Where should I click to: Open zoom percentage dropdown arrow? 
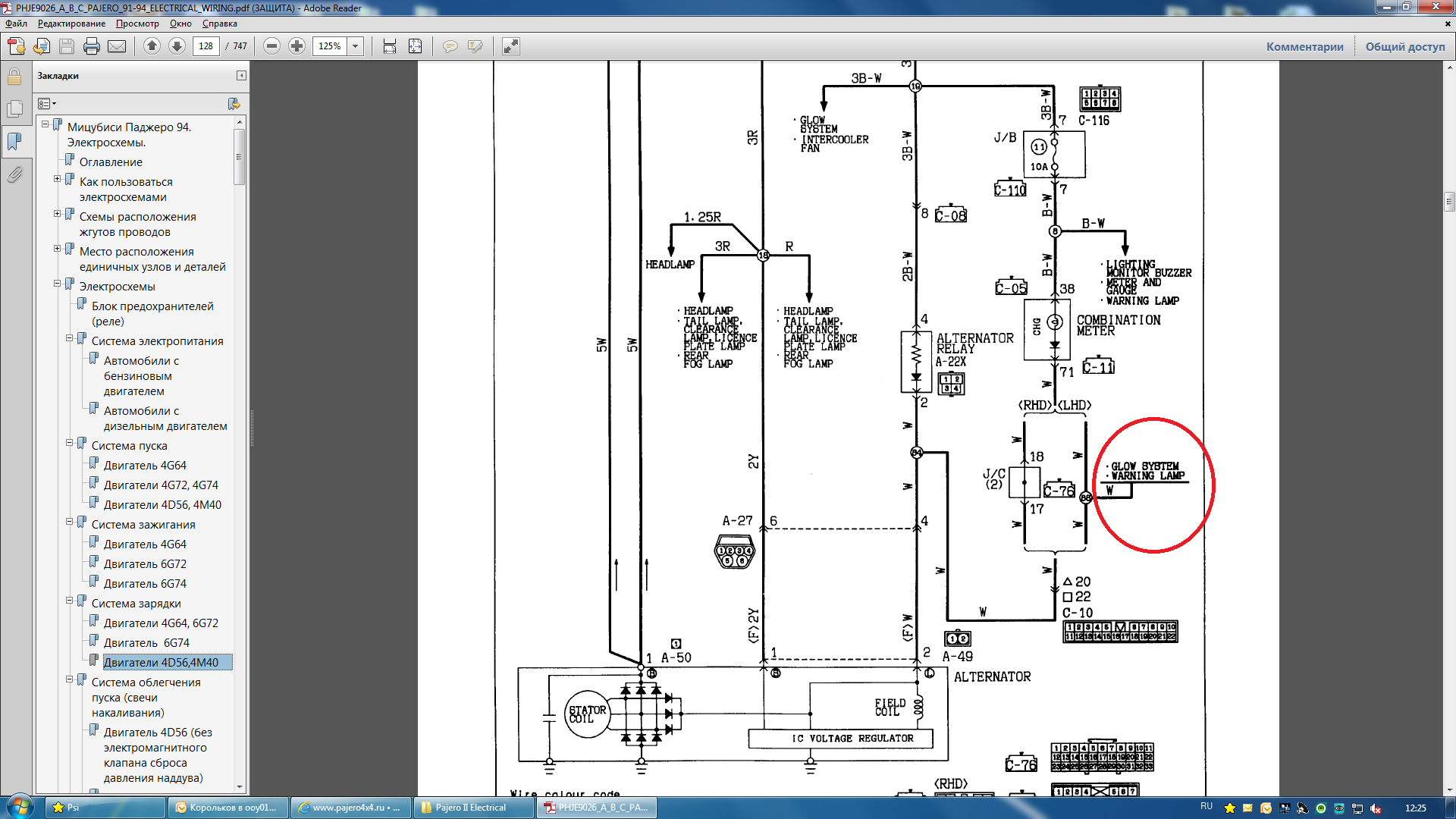coord(355,46)
